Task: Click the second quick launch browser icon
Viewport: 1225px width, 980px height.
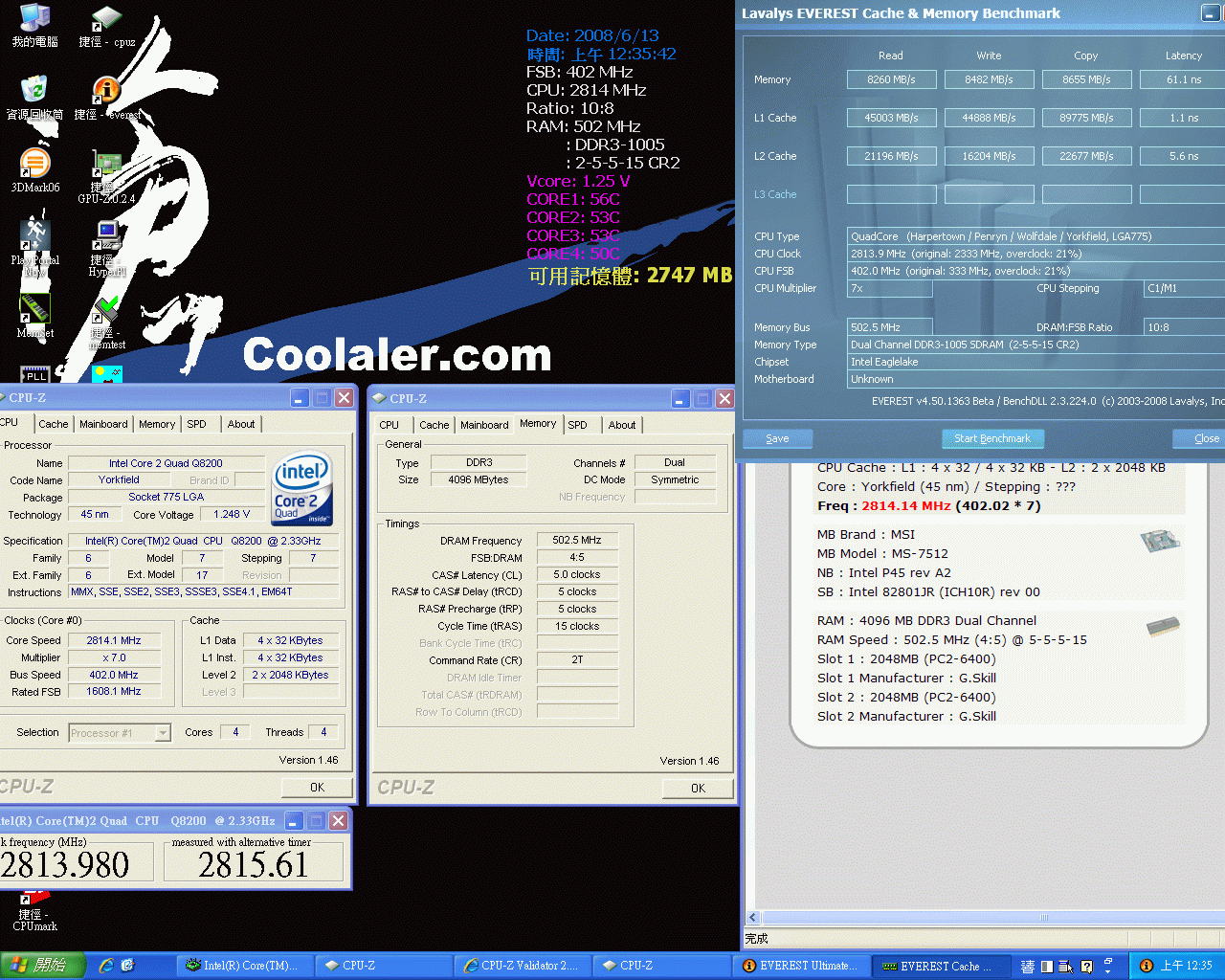Action: click(x=127, y=966)
